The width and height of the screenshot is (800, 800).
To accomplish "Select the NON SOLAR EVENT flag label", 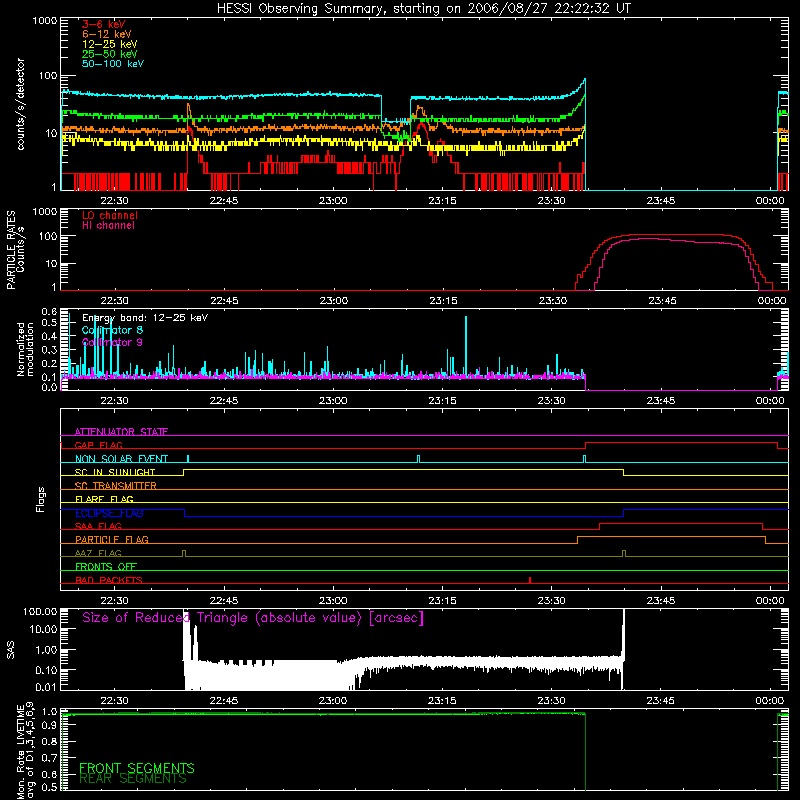I will [x=121, y=459].
